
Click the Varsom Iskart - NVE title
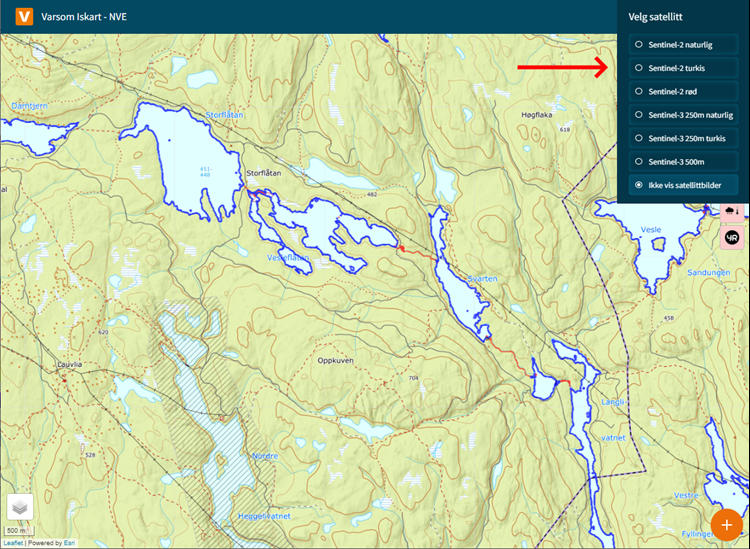tap(84, 17)
